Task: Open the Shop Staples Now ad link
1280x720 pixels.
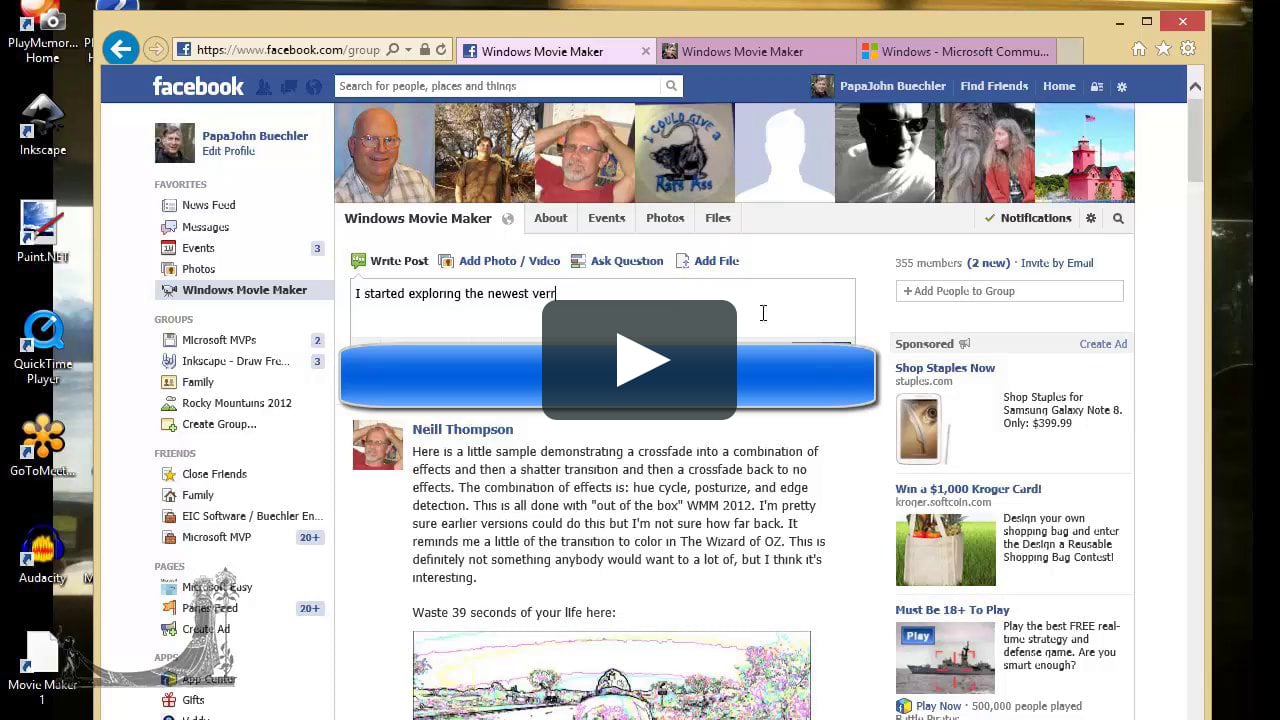Action: (x=944, y=368)
